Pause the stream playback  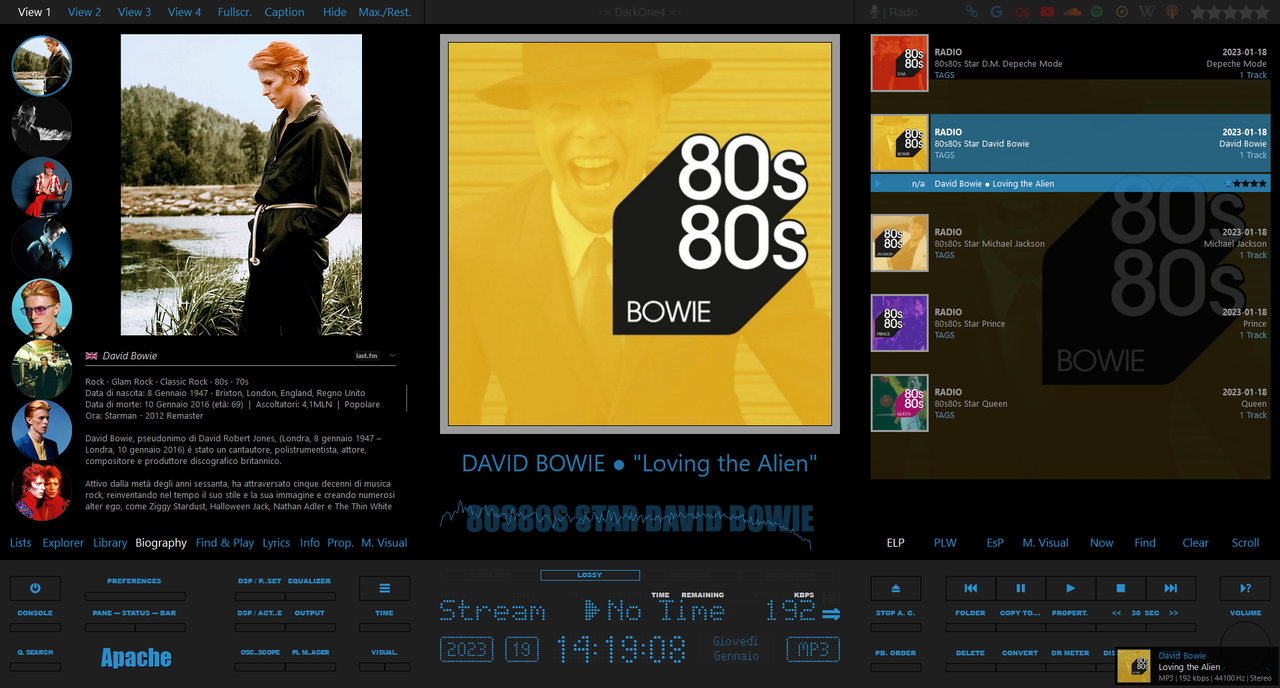[x=1021, y=588]
